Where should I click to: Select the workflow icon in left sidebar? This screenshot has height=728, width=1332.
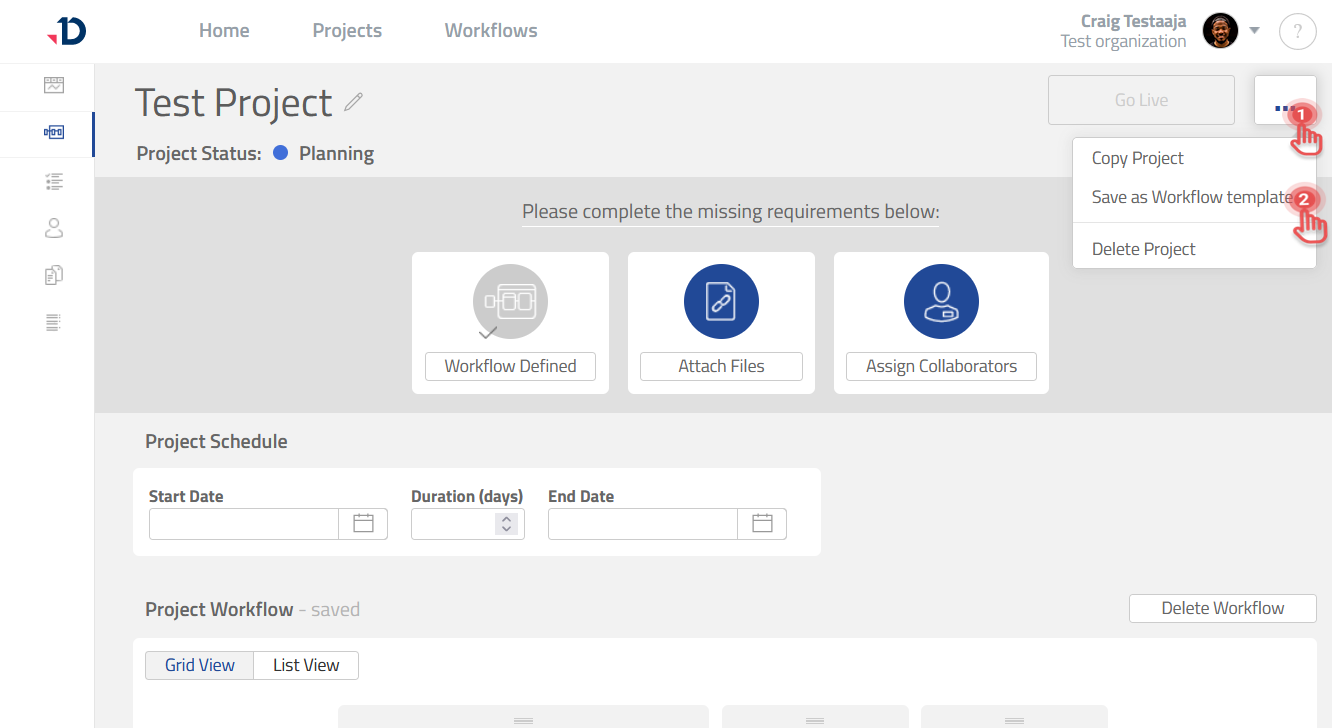pyautogui.click(x=54, y=133)
